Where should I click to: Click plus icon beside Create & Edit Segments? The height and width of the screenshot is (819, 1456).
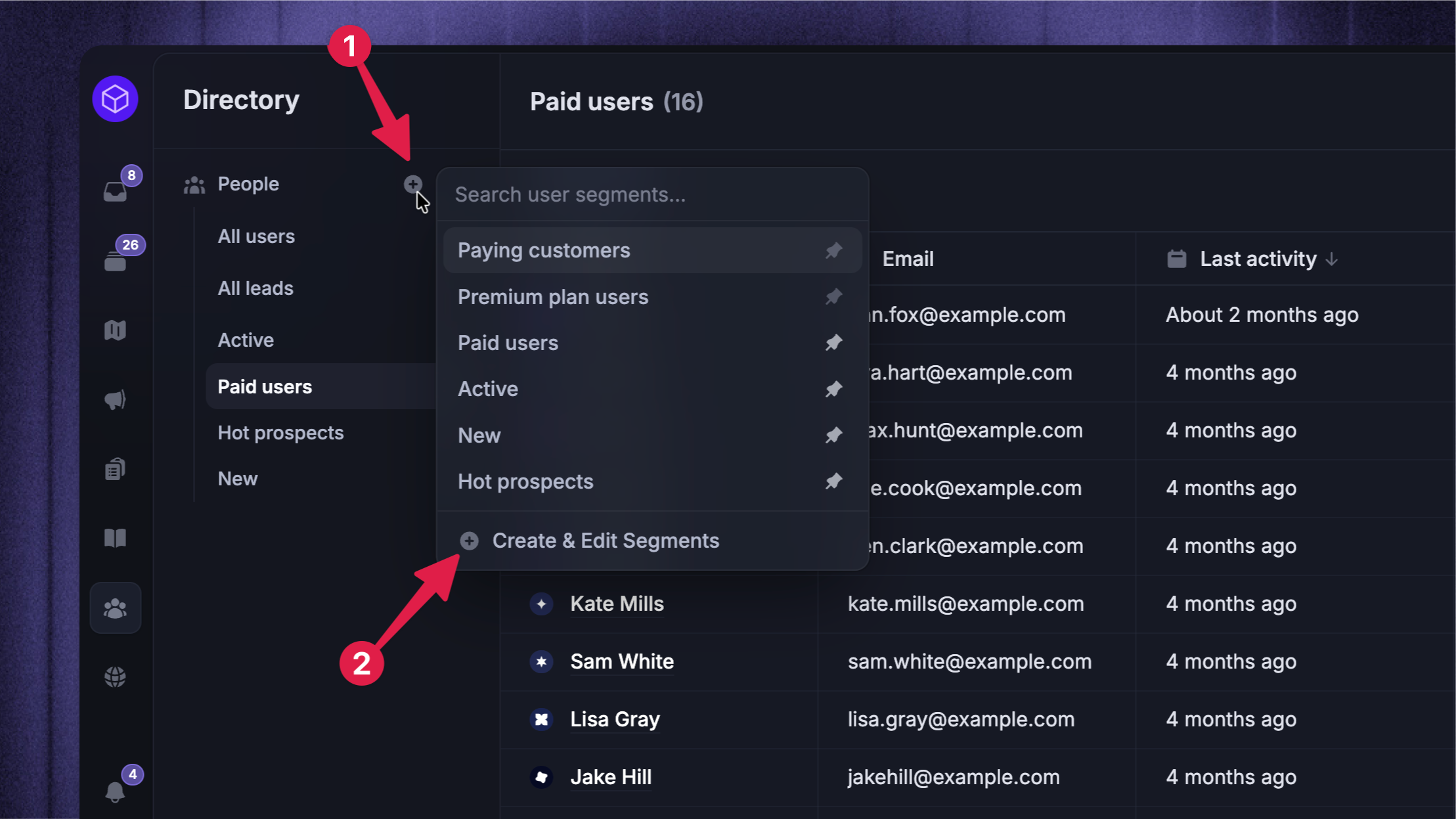tap(469, 541)
